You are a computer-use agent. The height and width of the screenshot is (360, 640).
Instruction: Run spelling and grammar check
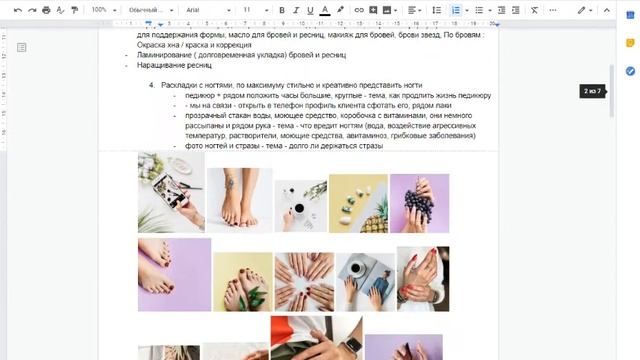tap(60, 10)
